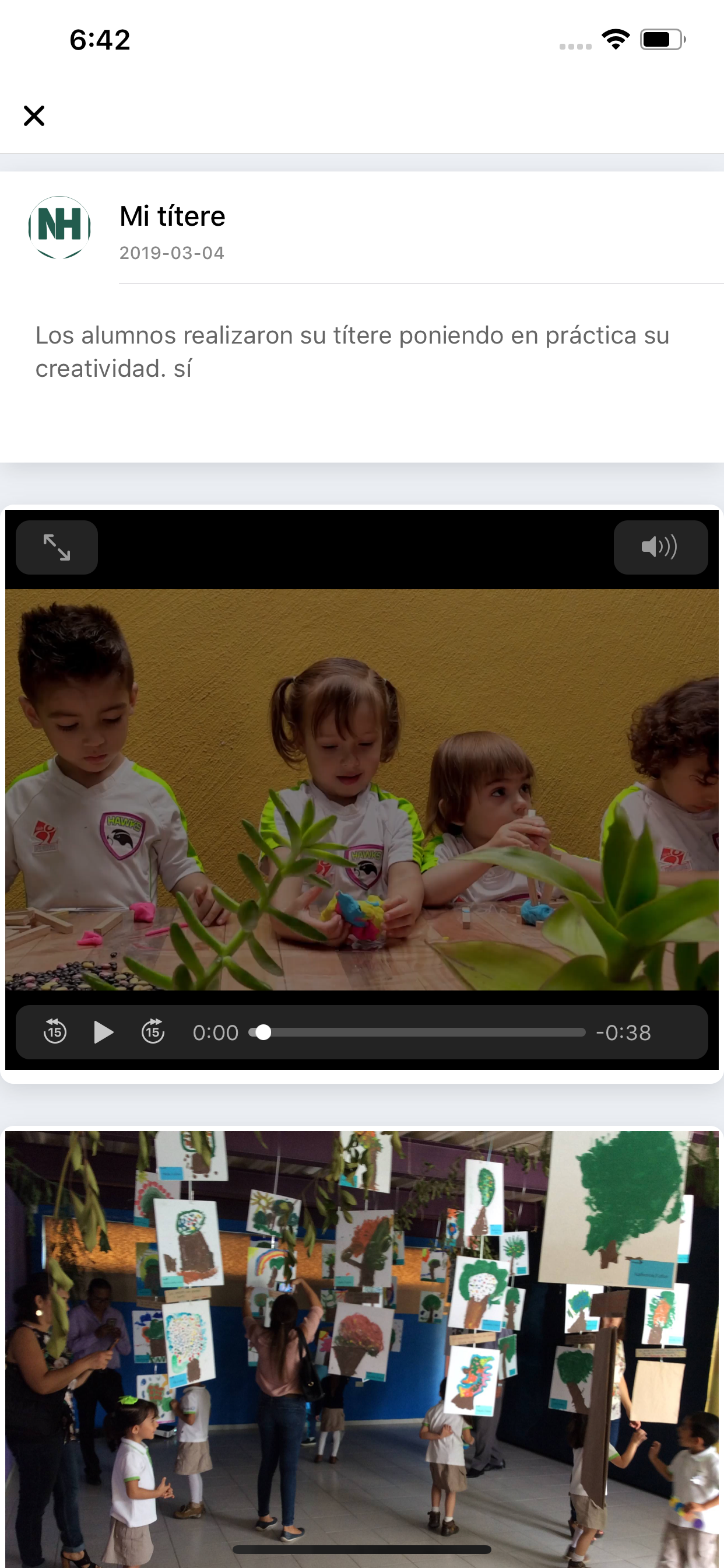
Task: Rewind video 15 seconds
Action: click(x=55, y=1032)
